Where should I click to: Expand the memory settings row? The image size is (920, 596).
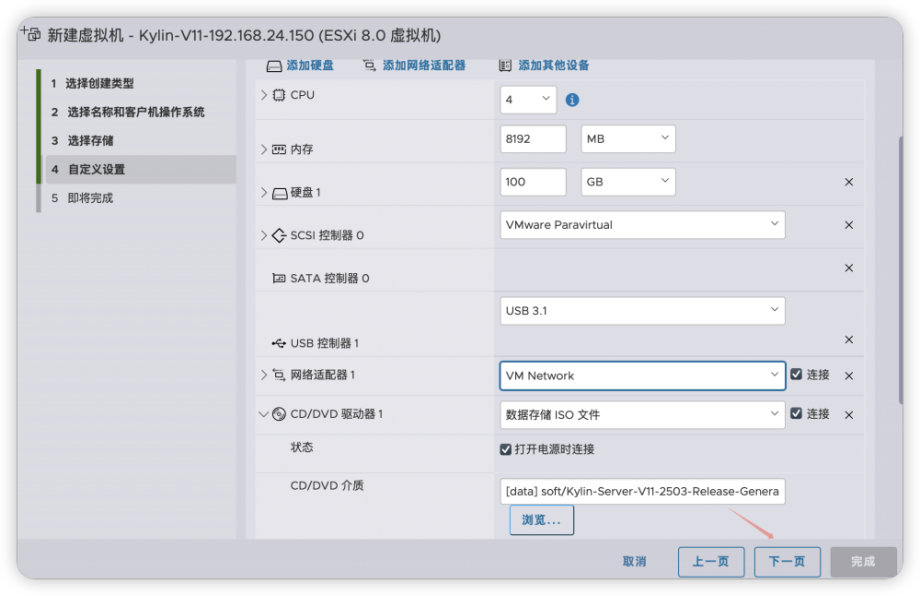click(x=264, y=150)
